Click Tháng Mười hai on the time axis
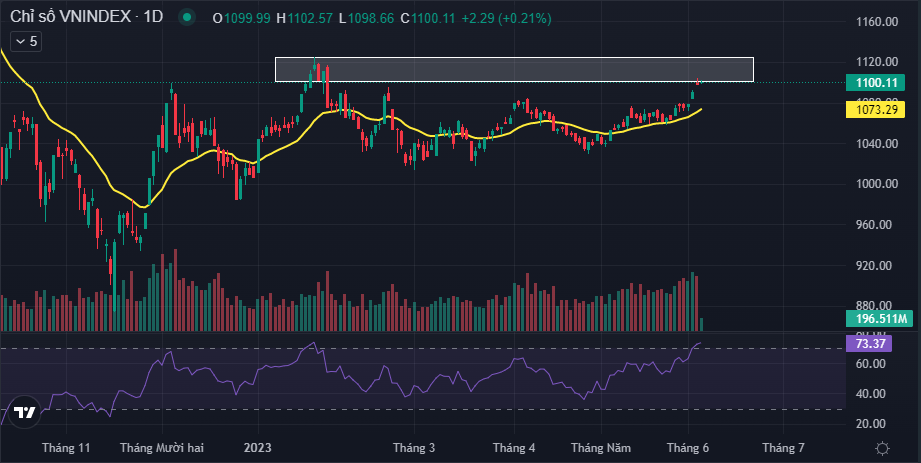This screenshot has width=921, height=463. coord(162,448)
